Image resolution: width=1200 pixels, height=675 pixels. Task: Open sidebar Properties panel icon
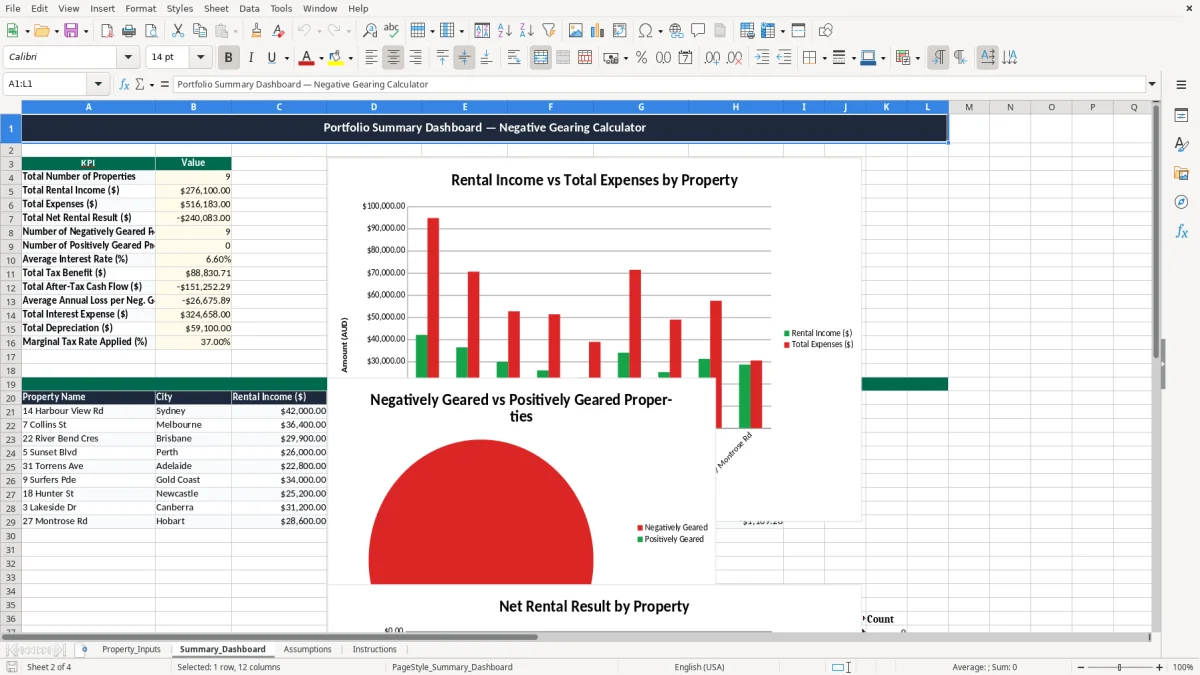[1181, 116]
